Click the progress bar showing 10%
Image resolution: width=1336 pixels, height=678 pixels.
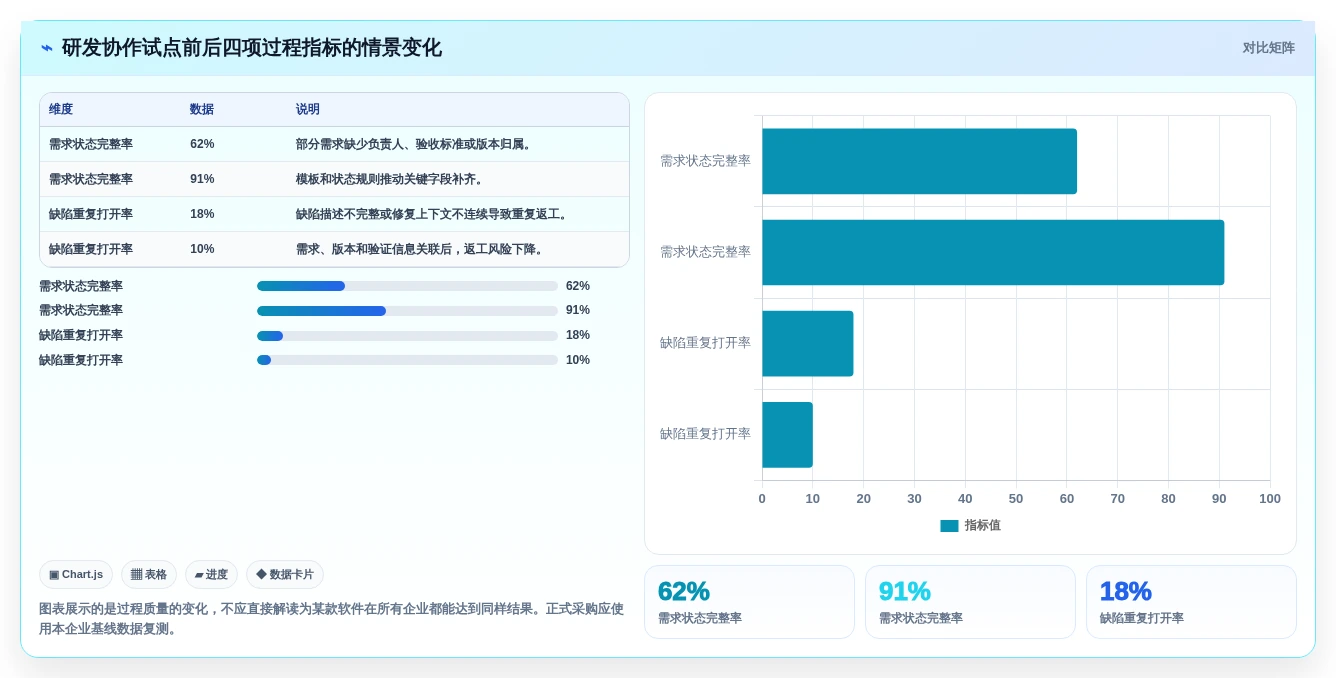point(407,360)
